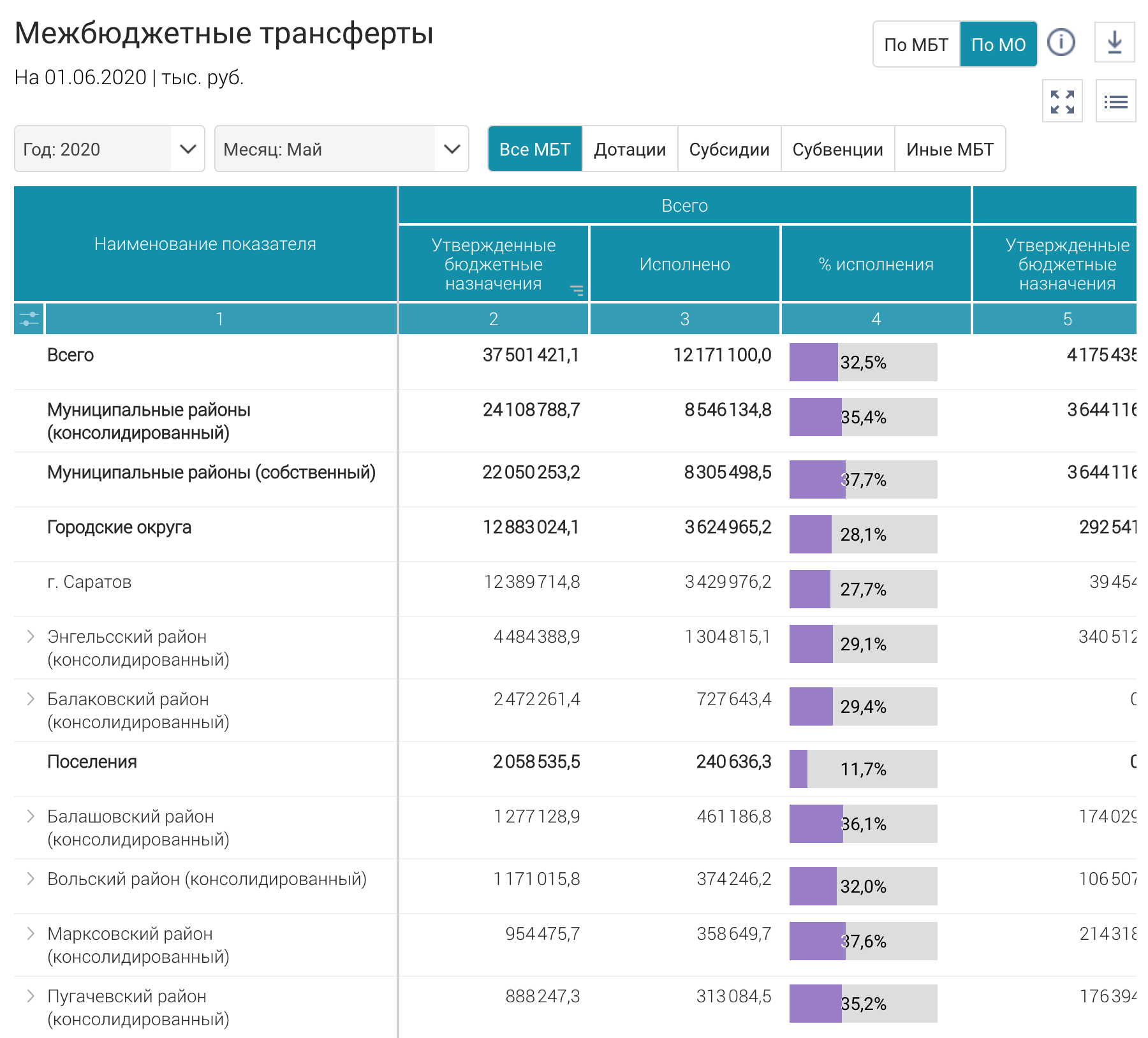Image resolution: width=1148 pixels, height=1038 pixels.
Task: Click the Всего group header
Action: pos(685,205)
